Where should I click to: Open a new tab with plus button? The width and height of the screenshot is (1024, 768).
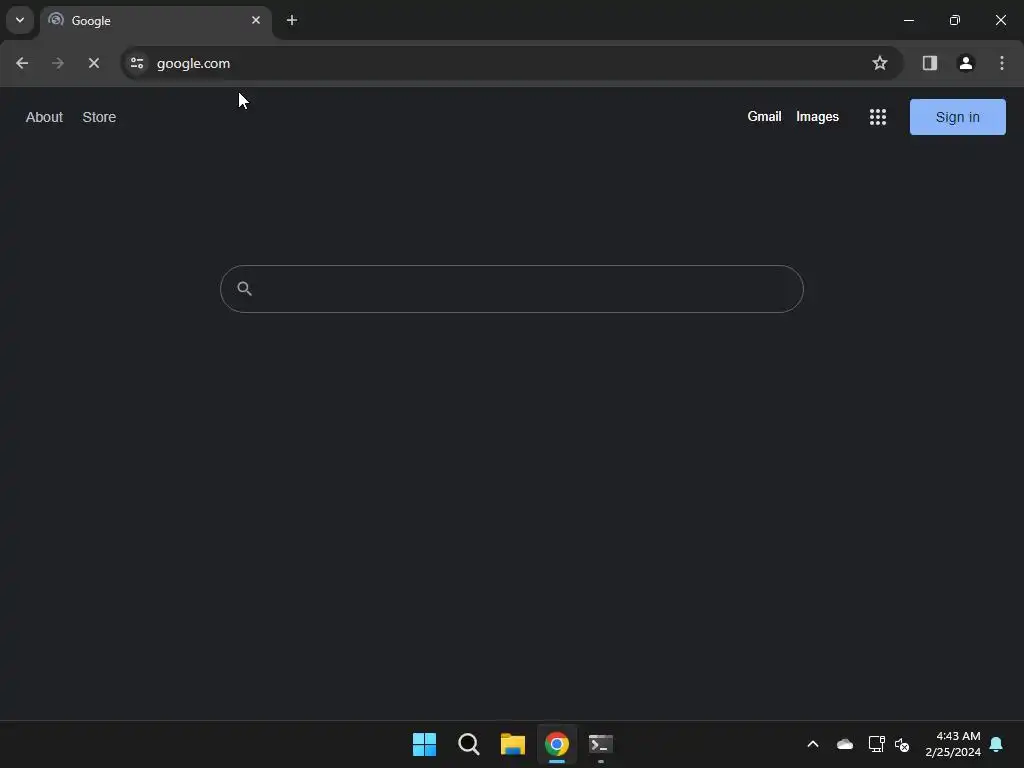[292, 20]
